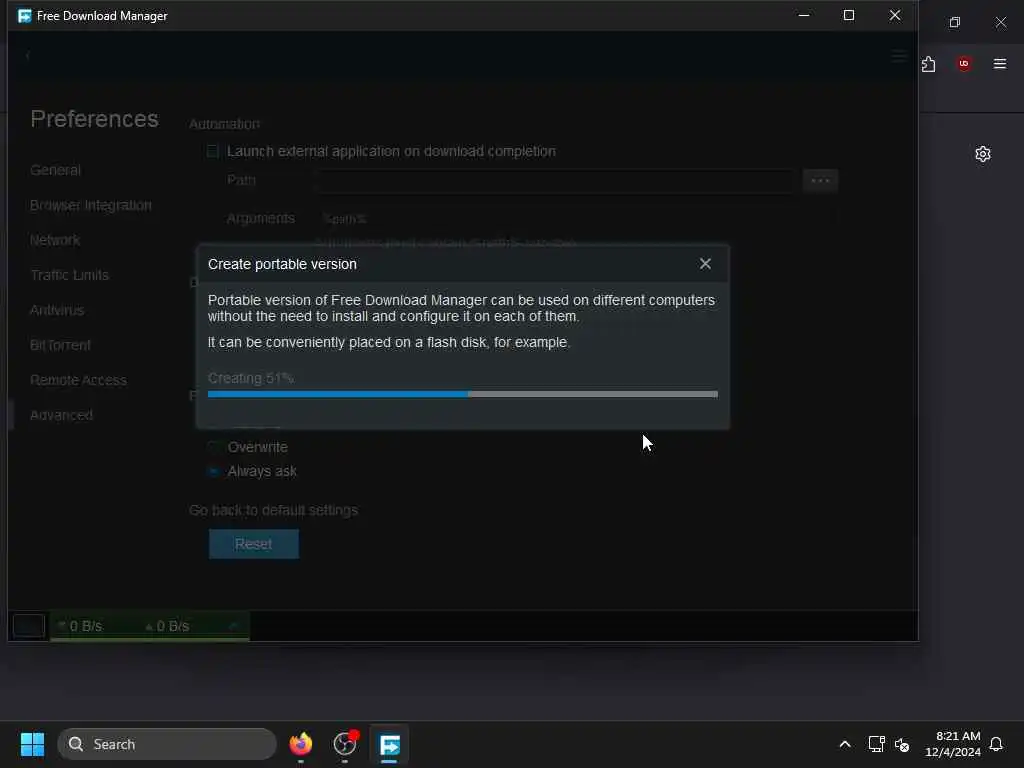Select Advanced preferences section
This screenshot has width=1024, height=768.
[x=61, y=415]
